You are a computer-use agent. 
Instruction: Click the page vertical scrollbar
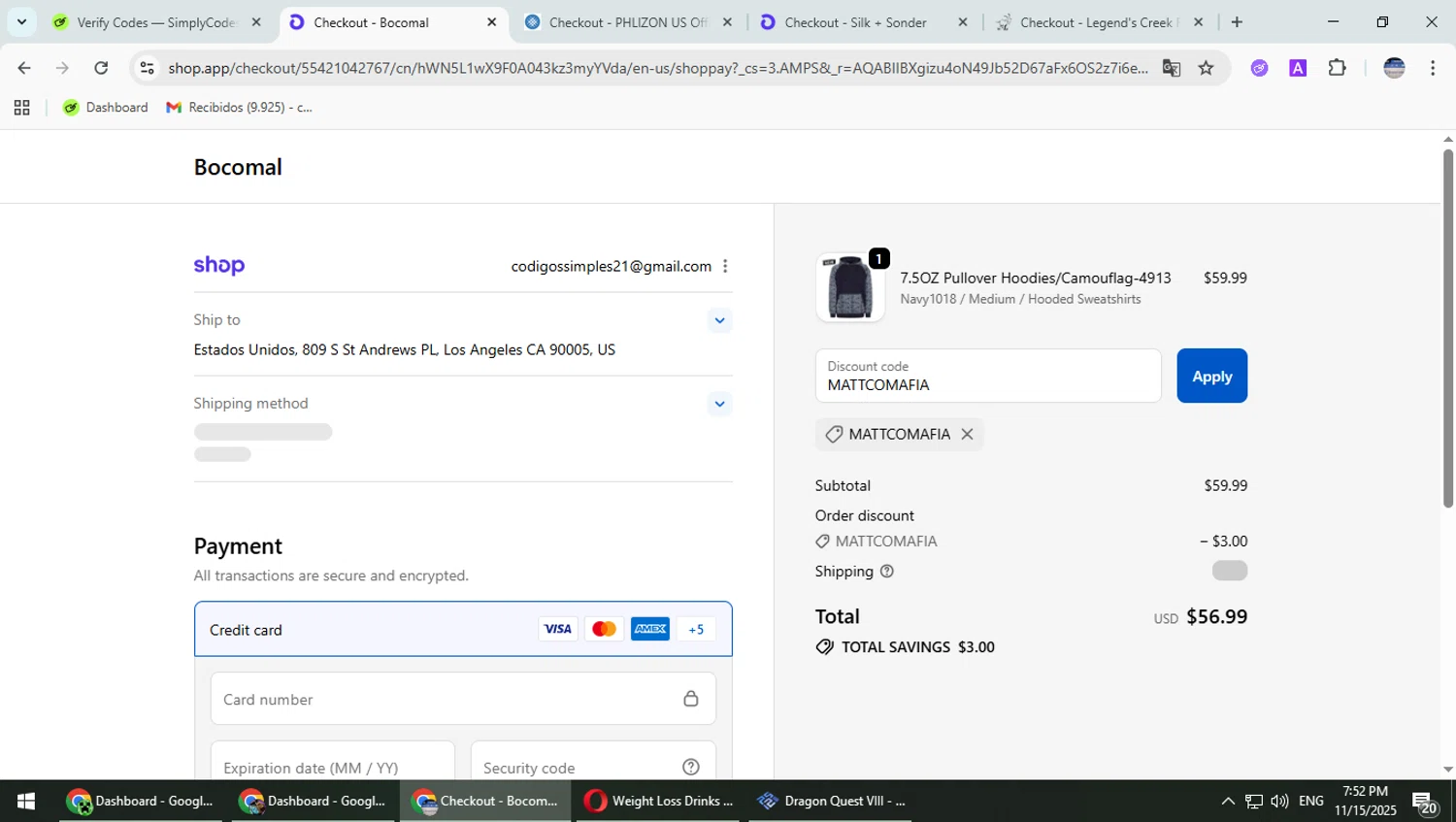click(1448, 328)
